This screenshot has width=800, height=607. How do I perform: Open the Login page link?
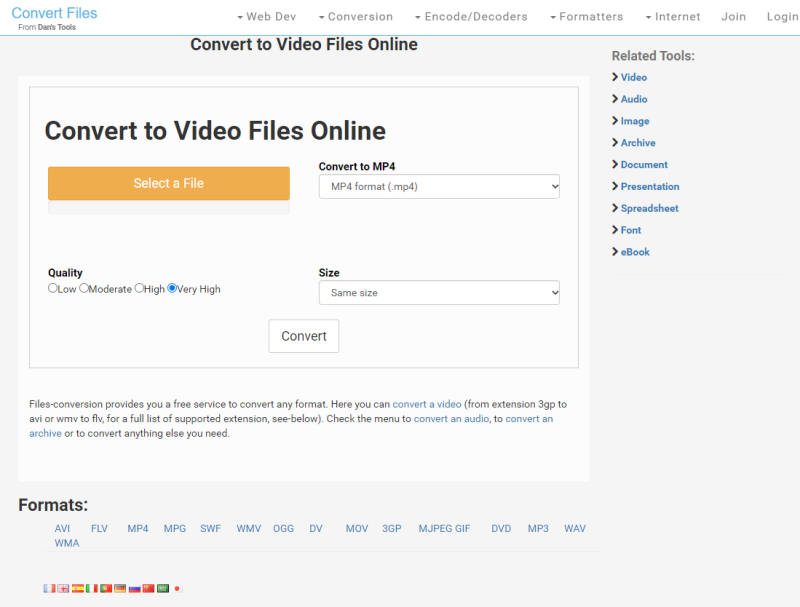[783, 17]
